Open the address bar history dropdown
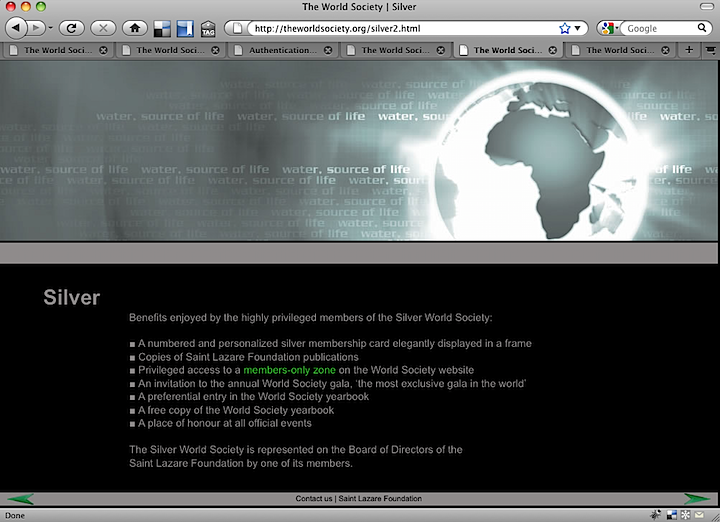The image size is (720, 522). tap(578, 28)
